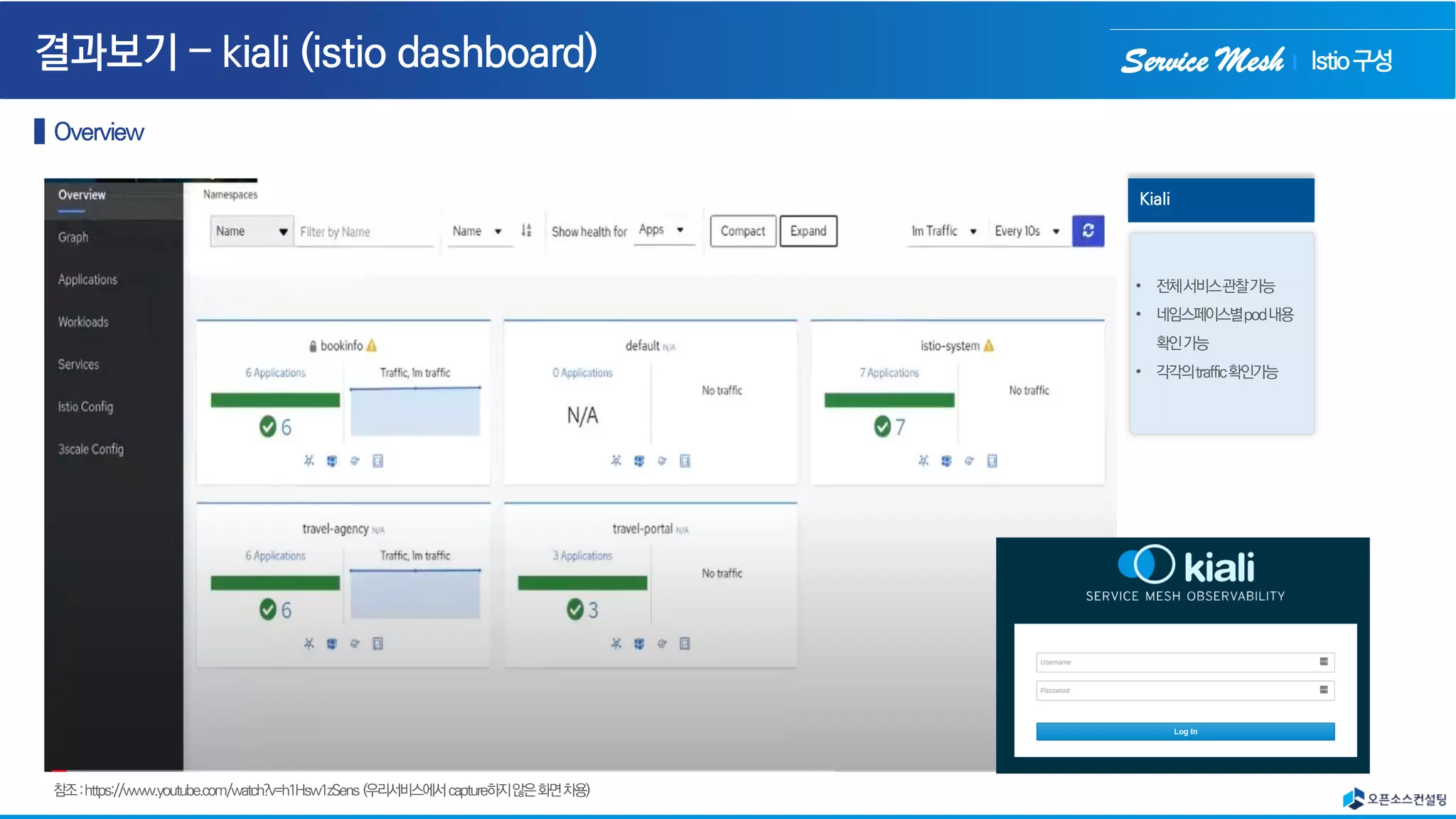Image resolution: width=1456 pixels, height=819 pixels.
Task: Click applications cube icon in bookinfo card
Action: coord(331,461)
